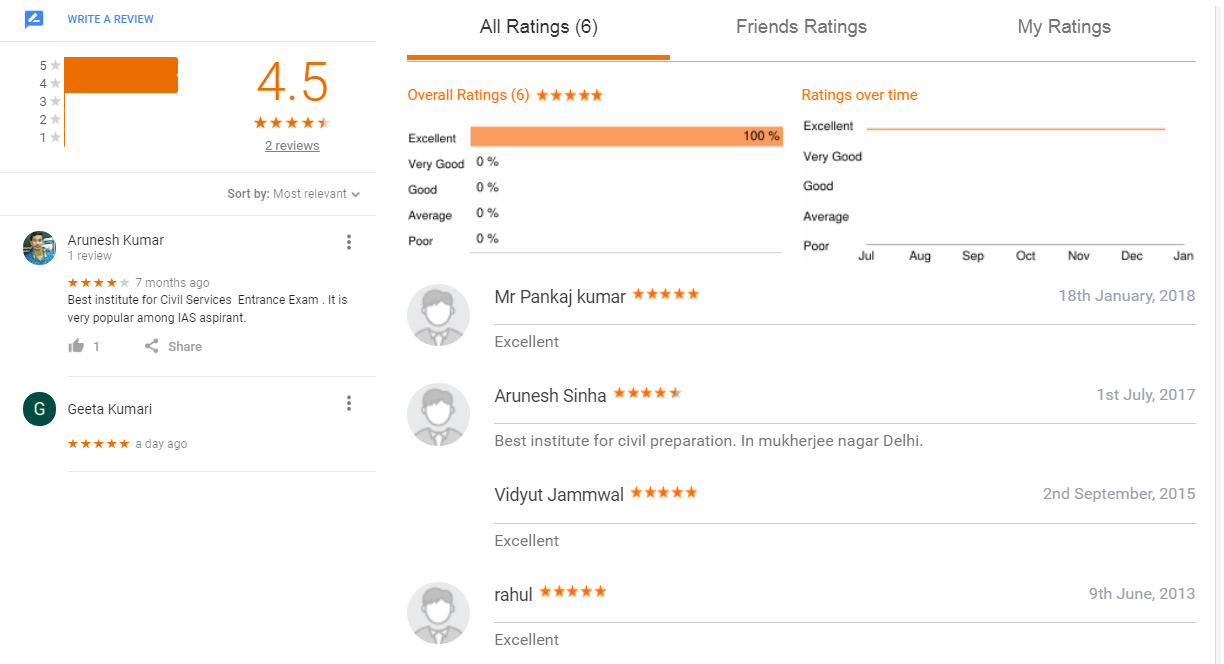Click Arunesh Sinha's avatar icon
Screen dimensions: 1224x664
click(438, 414)
